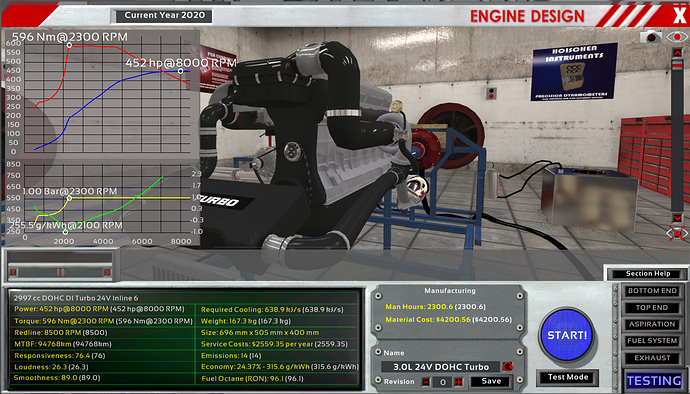This screenshot has height=394, width=690.
Task: Increase revision number with plus button
Action: (x=459, y=382)
